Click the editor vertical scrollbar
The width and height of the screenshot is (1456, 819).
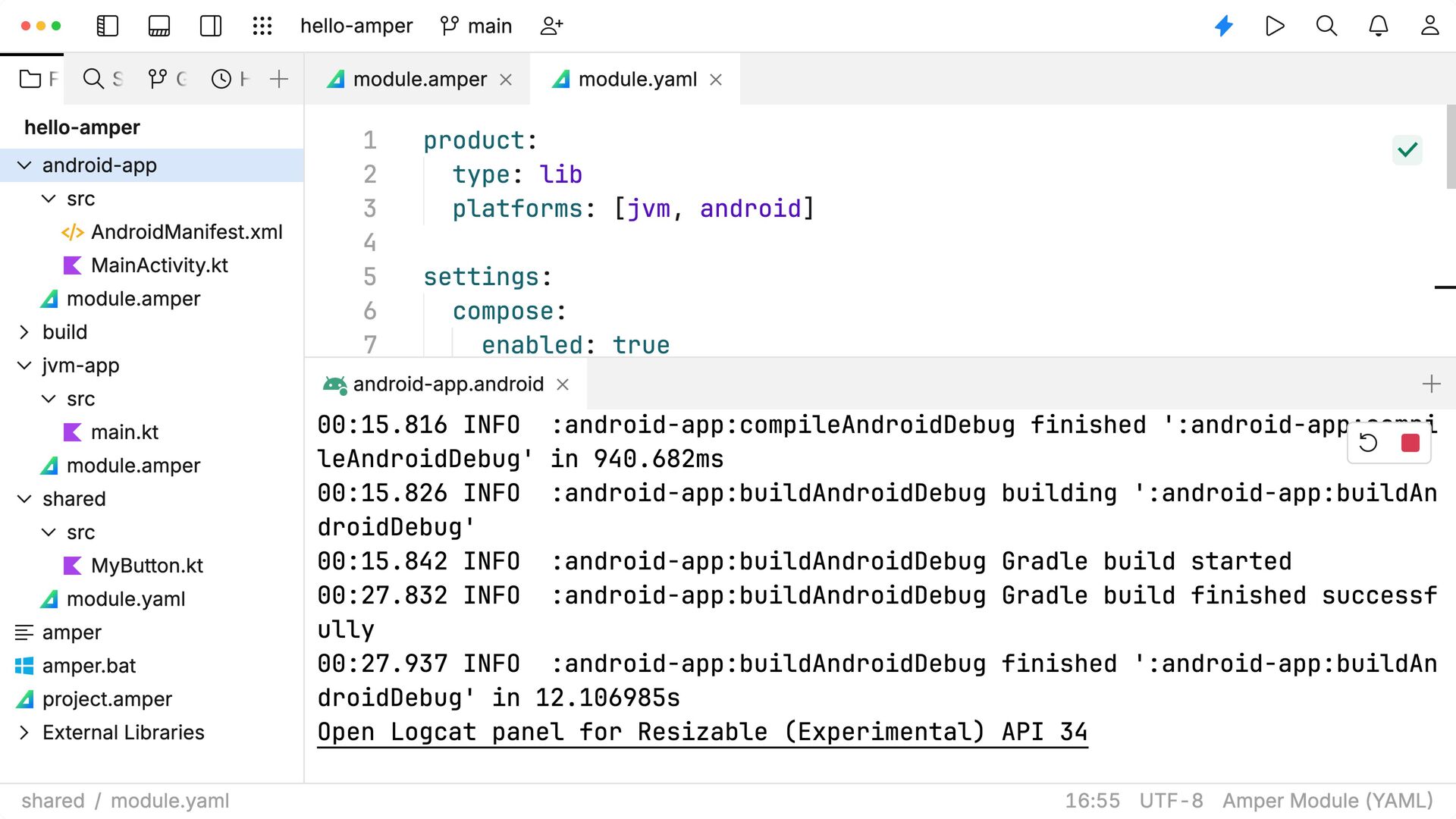click(x=1451, y=147)
